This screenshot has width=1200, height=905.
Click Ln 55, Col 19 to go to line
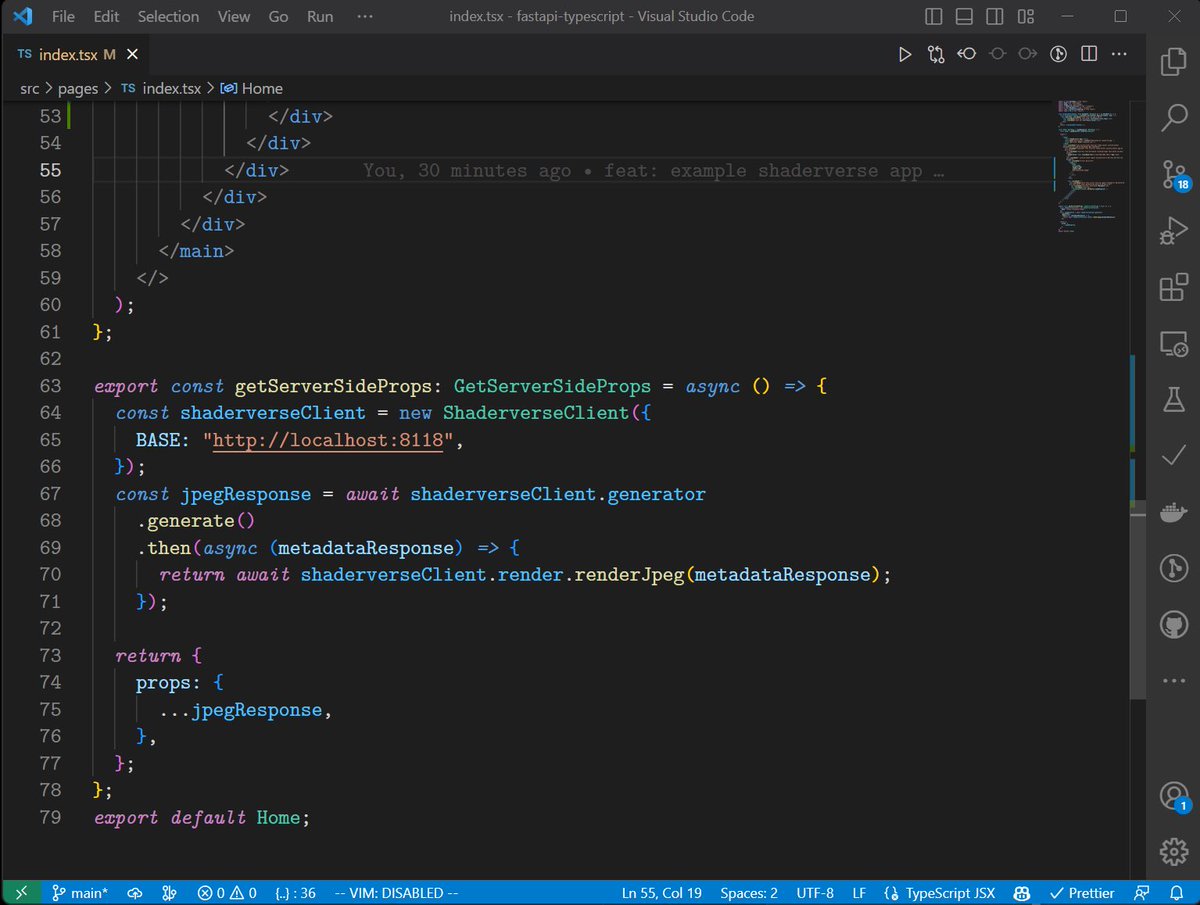click(663, 893)
